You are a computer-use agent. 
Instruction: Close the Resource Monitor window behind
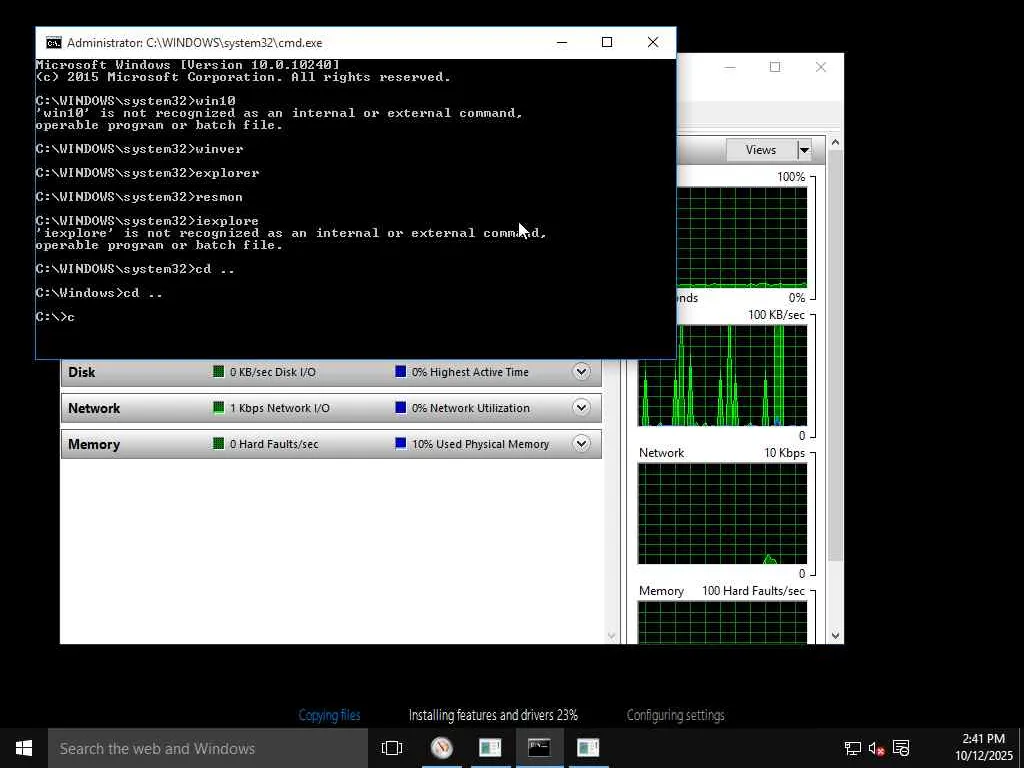pos(821,67)
